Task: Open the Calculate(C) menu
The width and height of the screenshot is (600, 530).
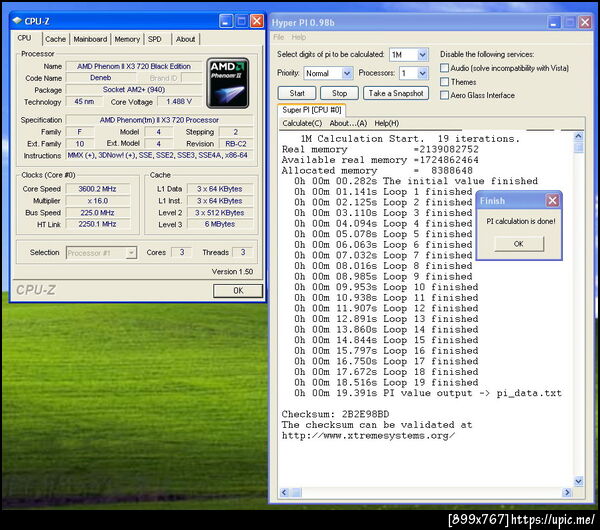Action: (x=303, y=123)
